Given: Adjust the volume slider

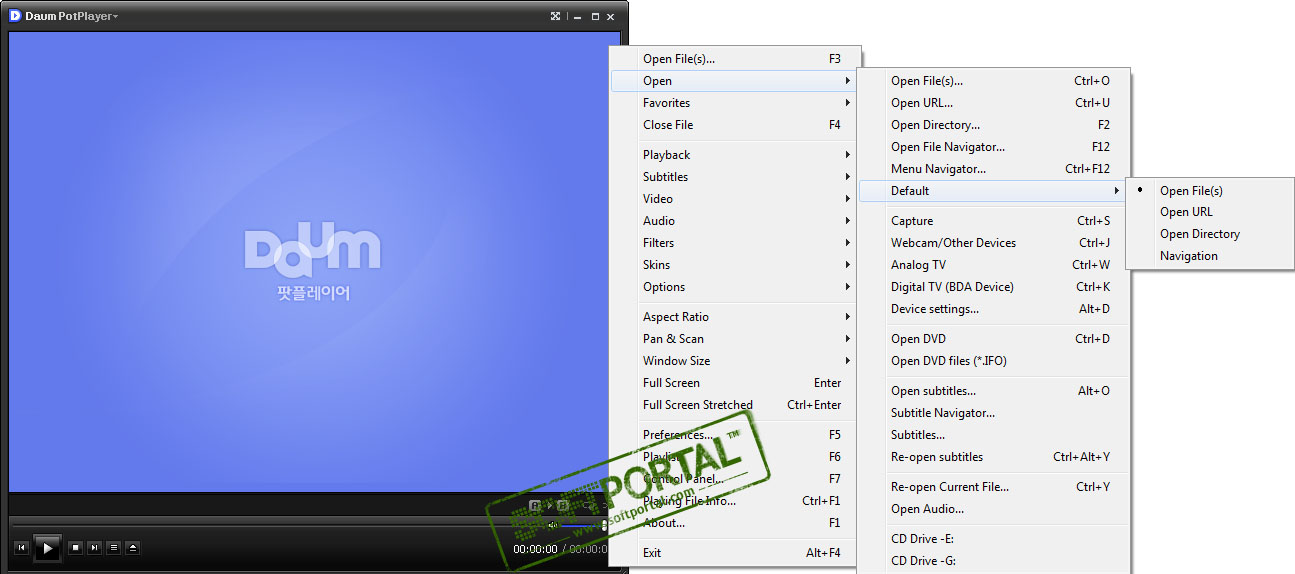Looking at the screenshot, I should [x=583, y=525].
